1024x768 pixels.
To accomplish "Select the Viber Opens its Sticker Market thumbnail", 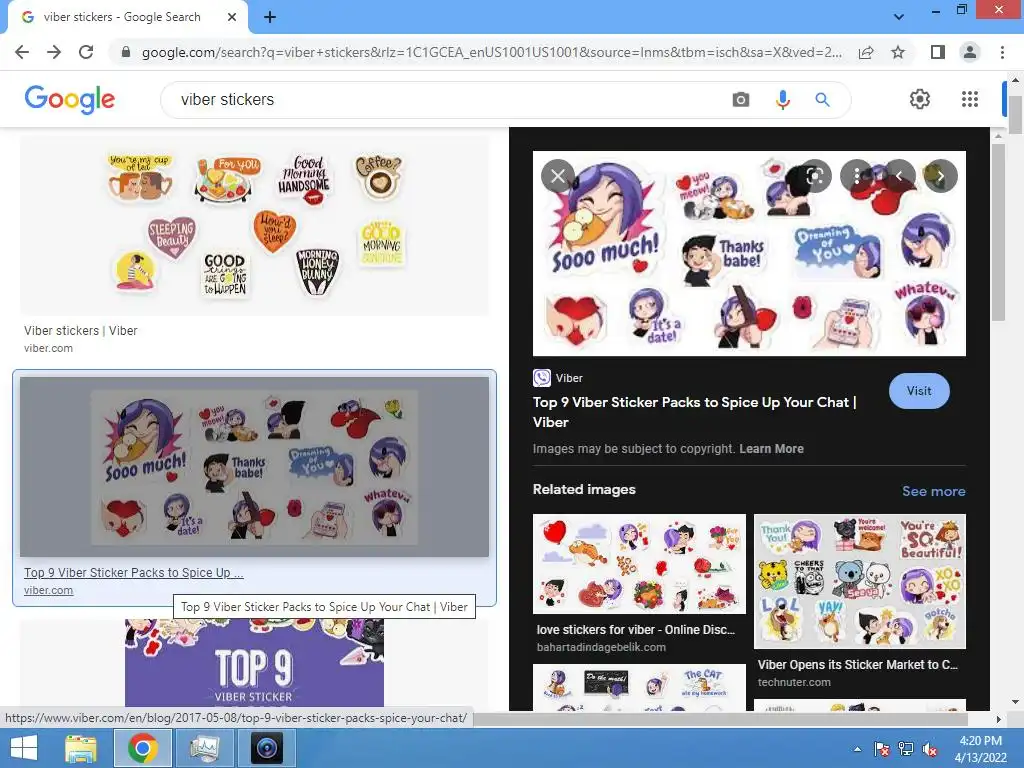I will tap(859, 581).
